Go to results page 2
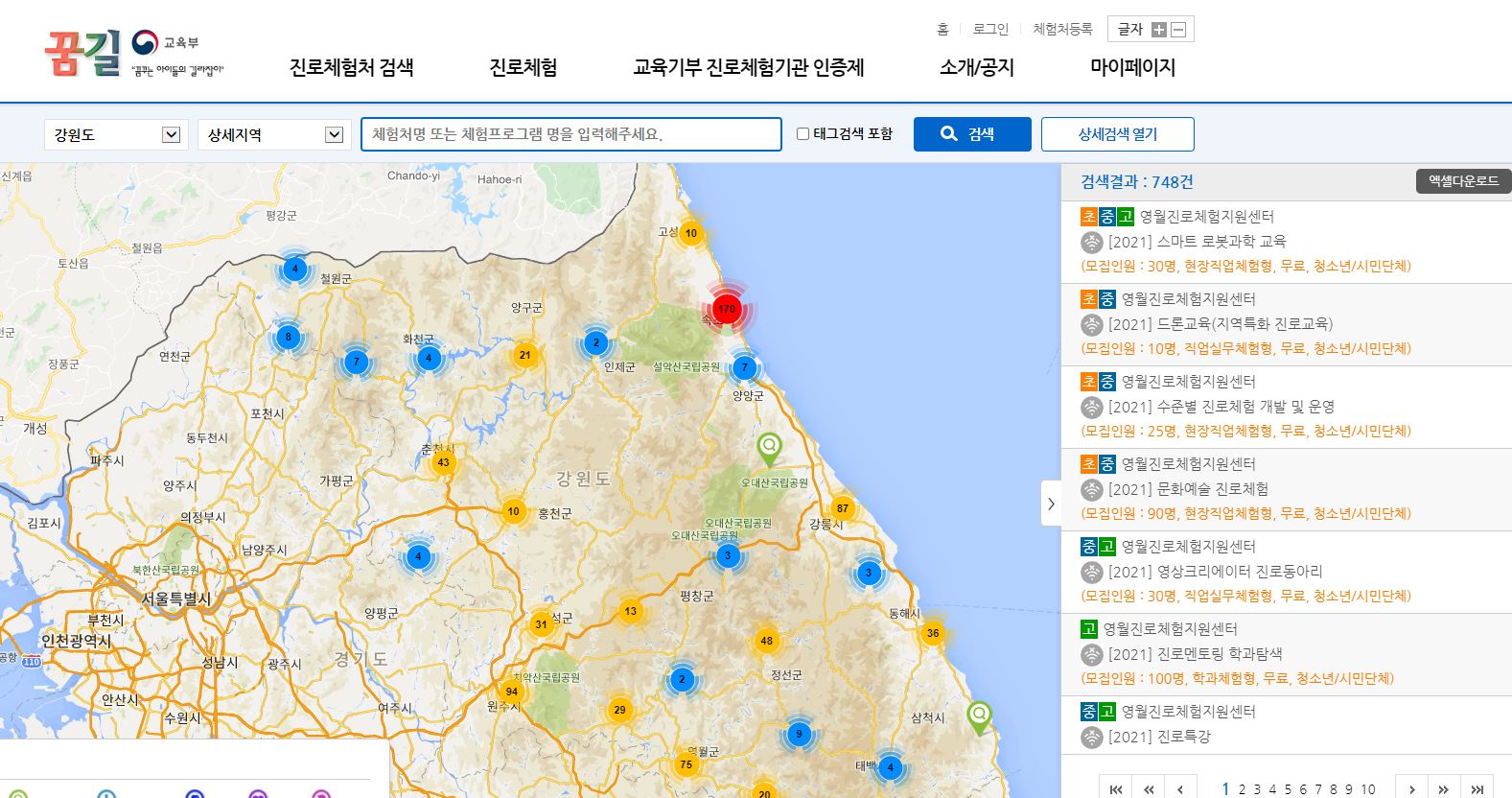 pyautogui.click(x=1242, y=789)
